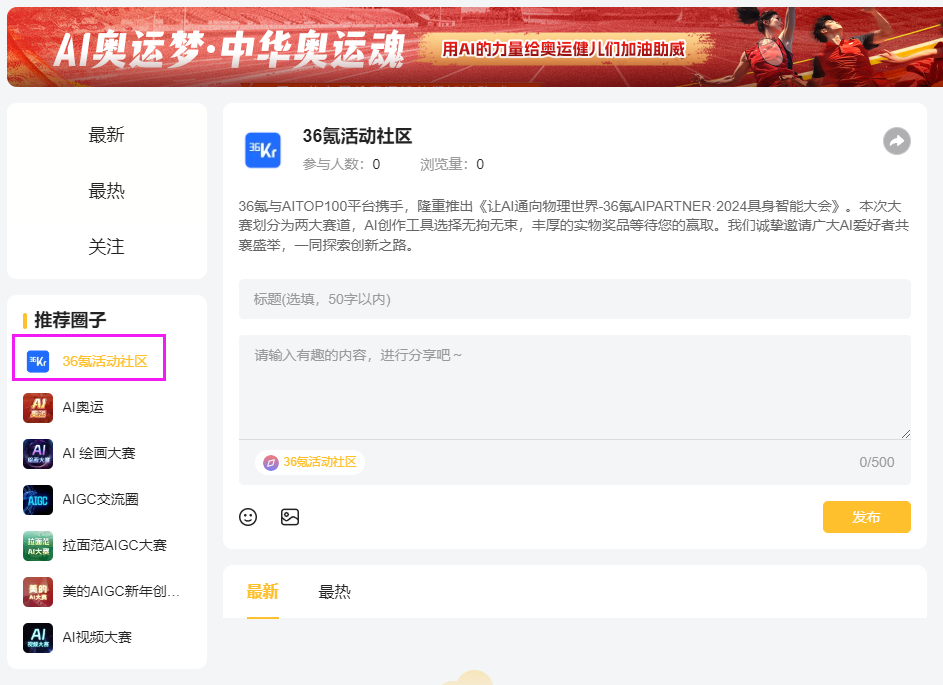The image size is (943, 685).
Task: Click the title input field
Action: [575, 300]
